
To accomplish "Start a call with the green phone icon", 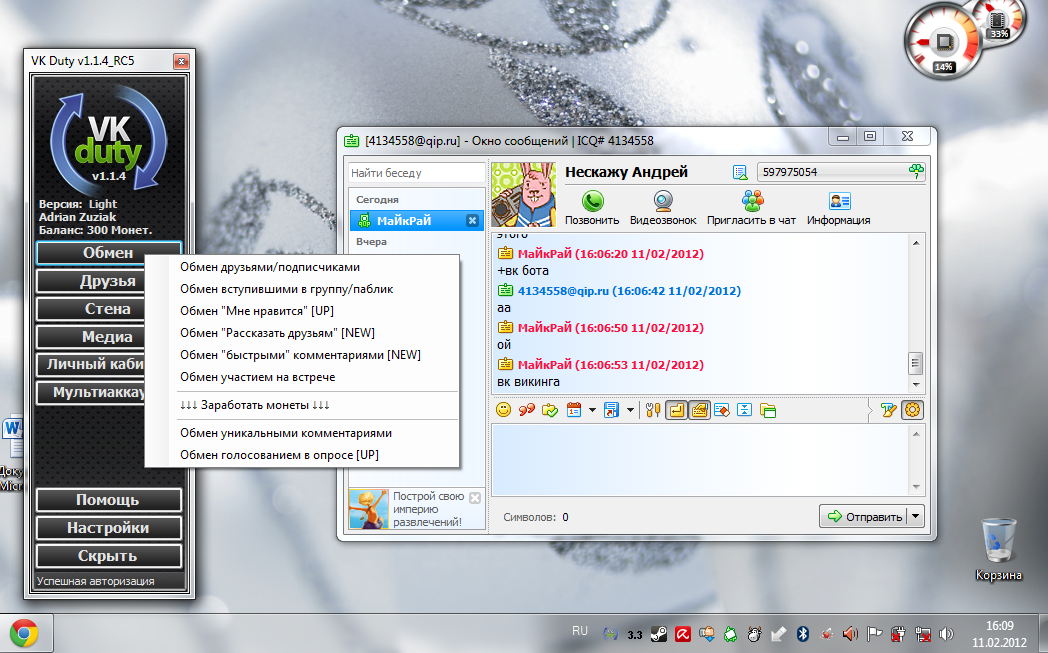I will tap(592, 201).
